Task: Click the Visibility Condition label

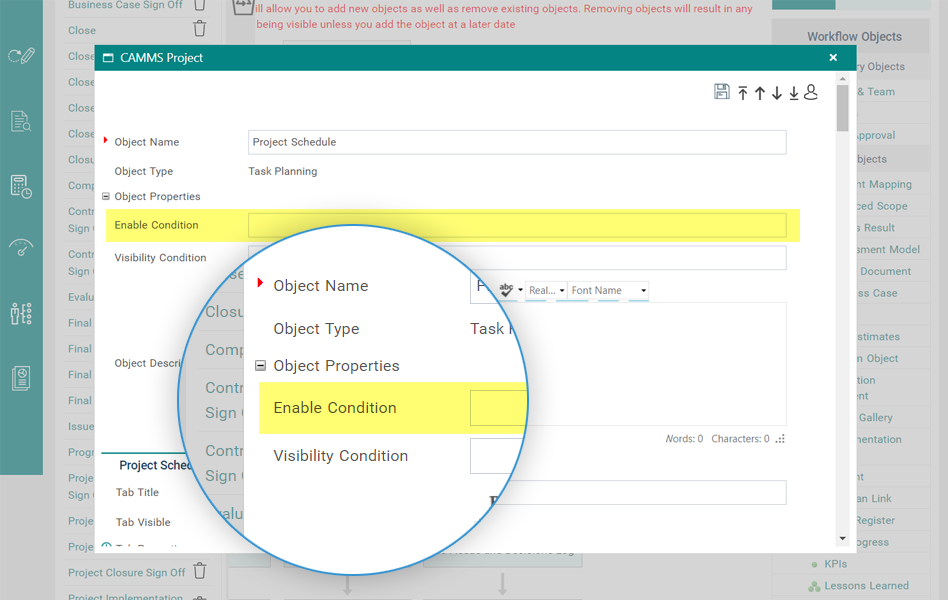Action: click(160, 258)
